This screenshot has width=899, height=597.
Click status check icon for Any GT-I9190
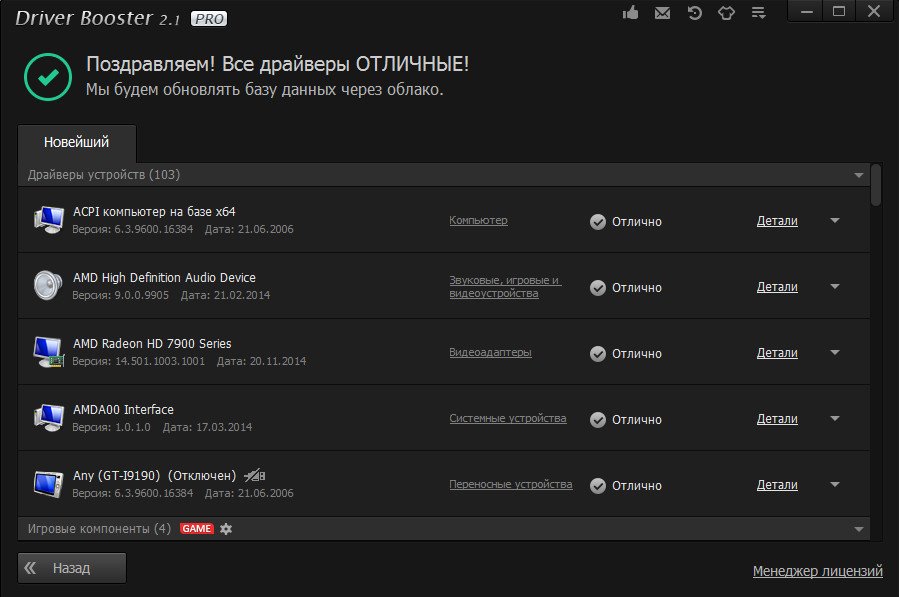click(597, 486)
